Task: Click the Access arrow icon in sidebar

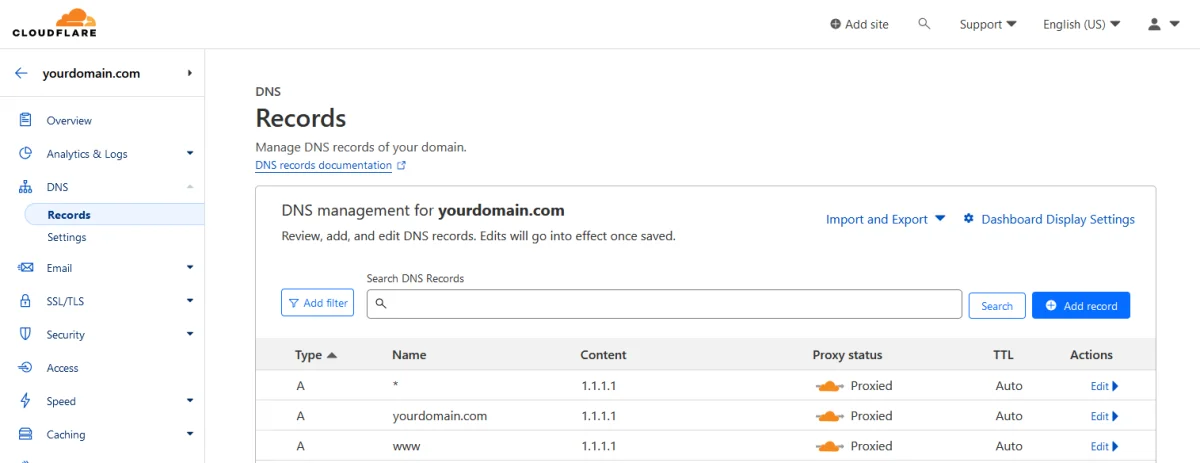Action: tap(26, 368)
